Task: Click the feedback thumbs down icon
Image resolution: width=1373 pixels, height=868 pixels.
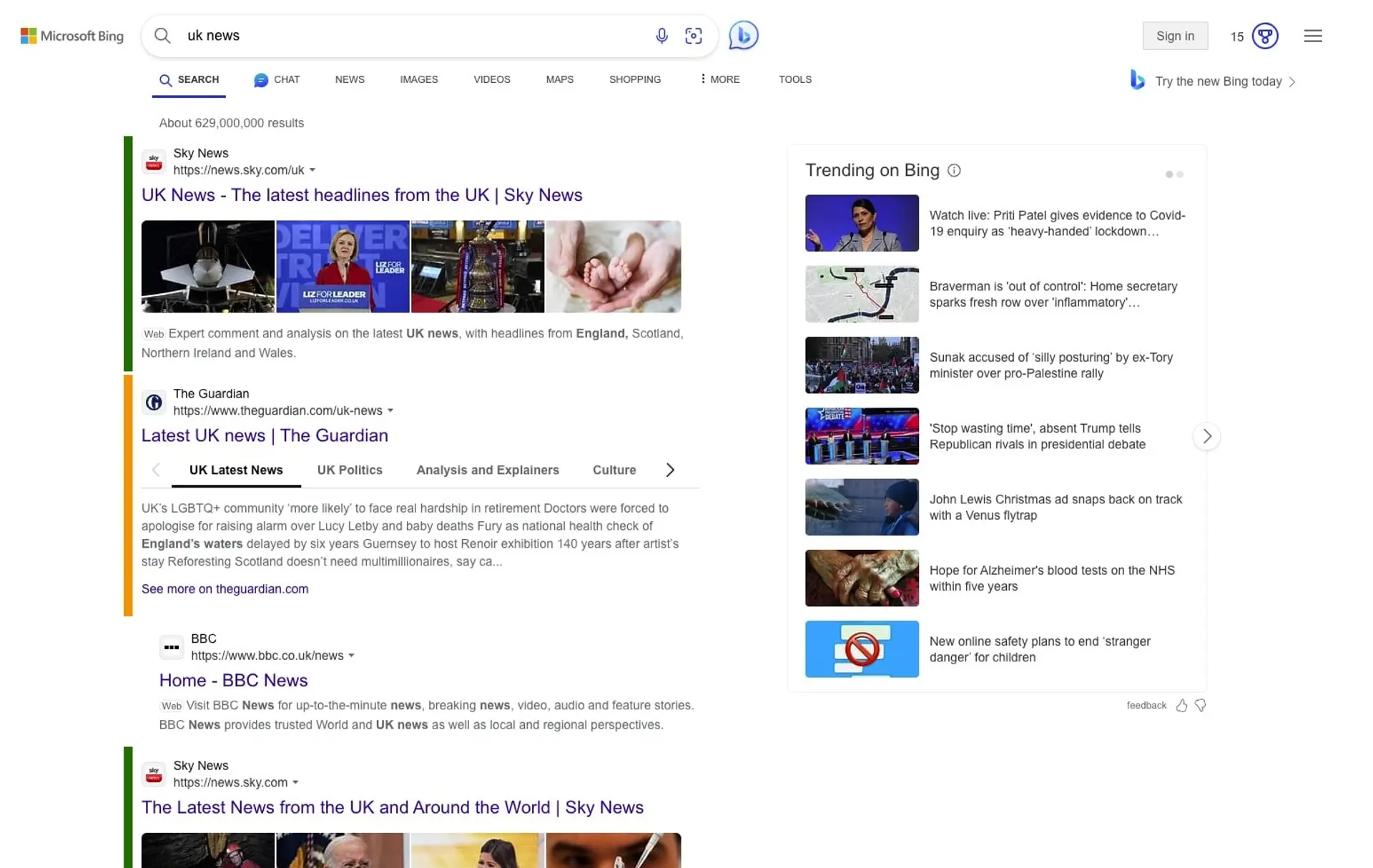Action: point(1200,706)
